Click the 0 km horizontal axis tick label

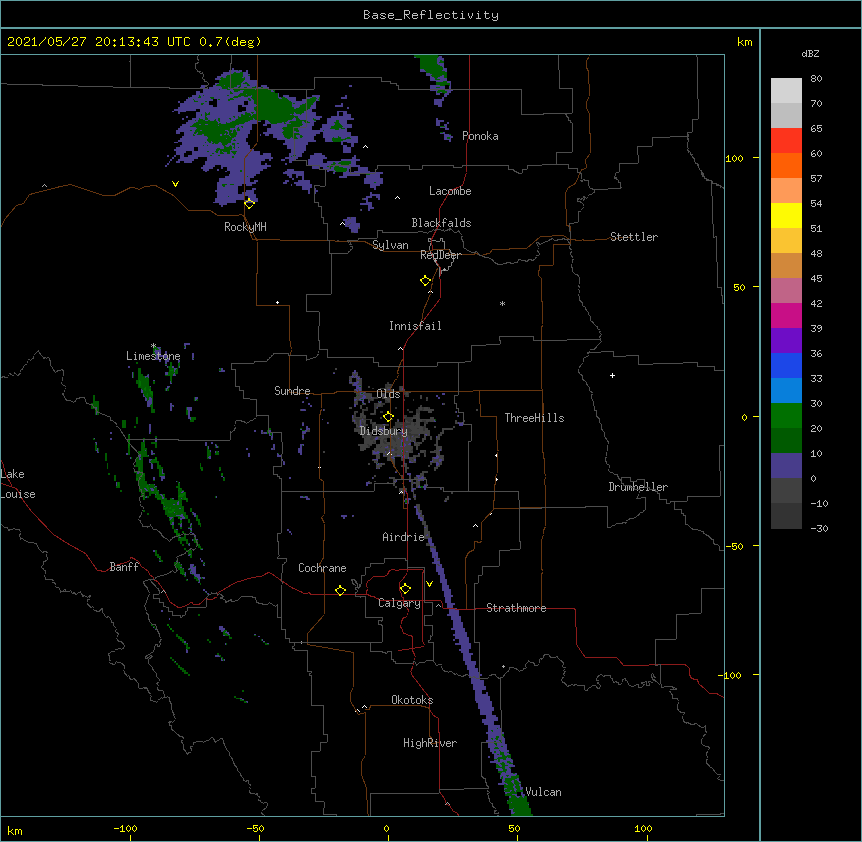(386, 828)
